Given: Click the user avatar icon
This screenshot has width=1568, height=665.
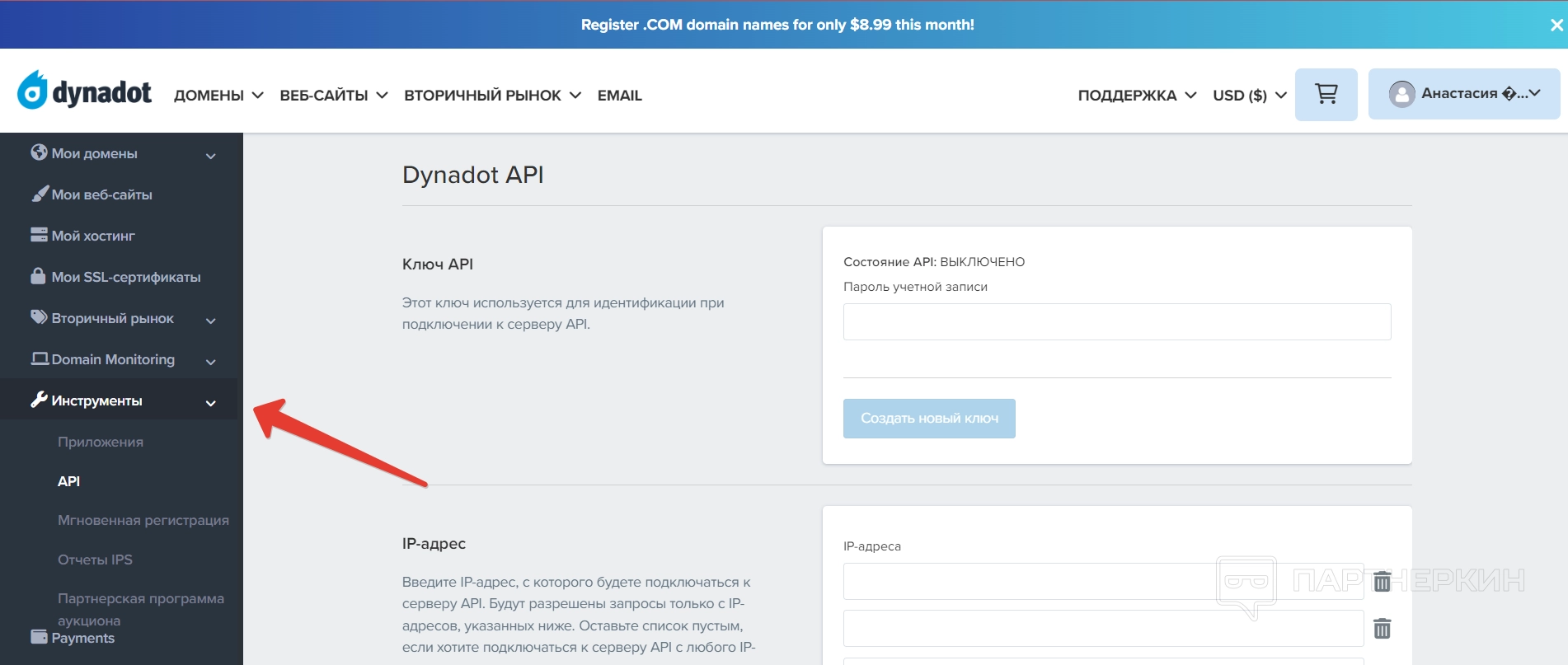Looking at the screenshot, I should tap(1401, 94).
